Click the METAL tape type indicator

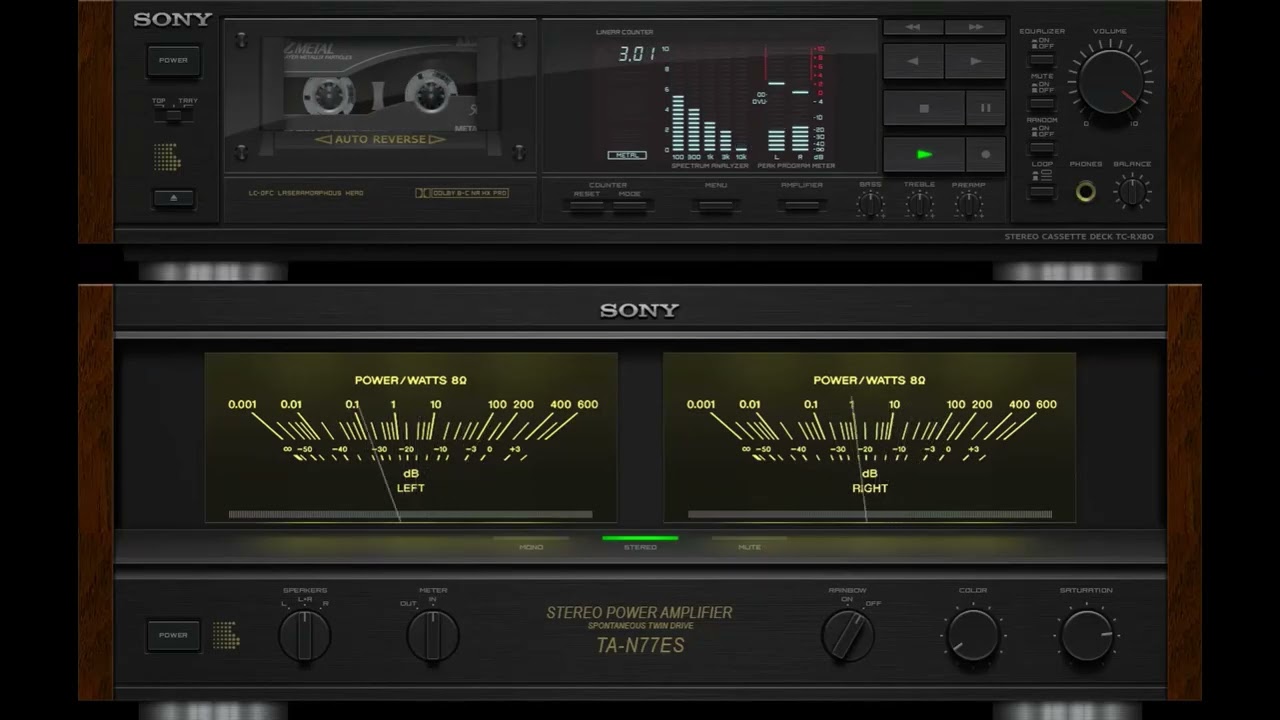(x=627, y=155)
